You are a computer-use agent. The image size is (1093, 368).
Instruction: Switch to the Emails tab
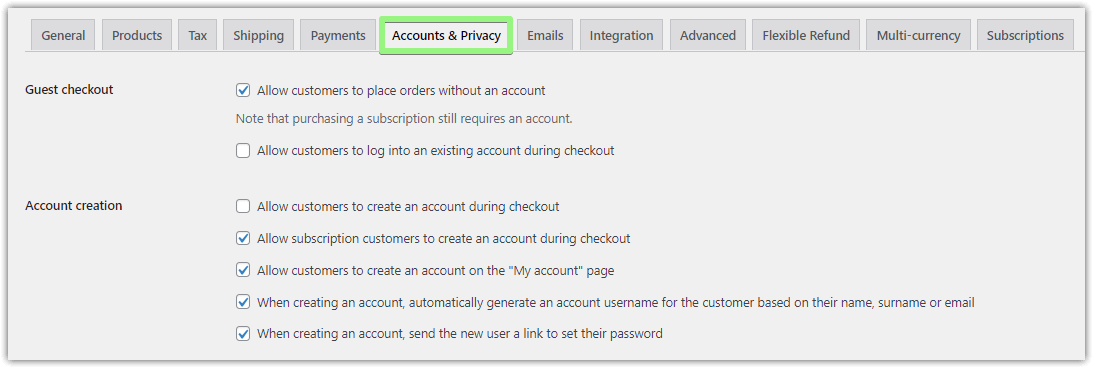tap(545, 36)
